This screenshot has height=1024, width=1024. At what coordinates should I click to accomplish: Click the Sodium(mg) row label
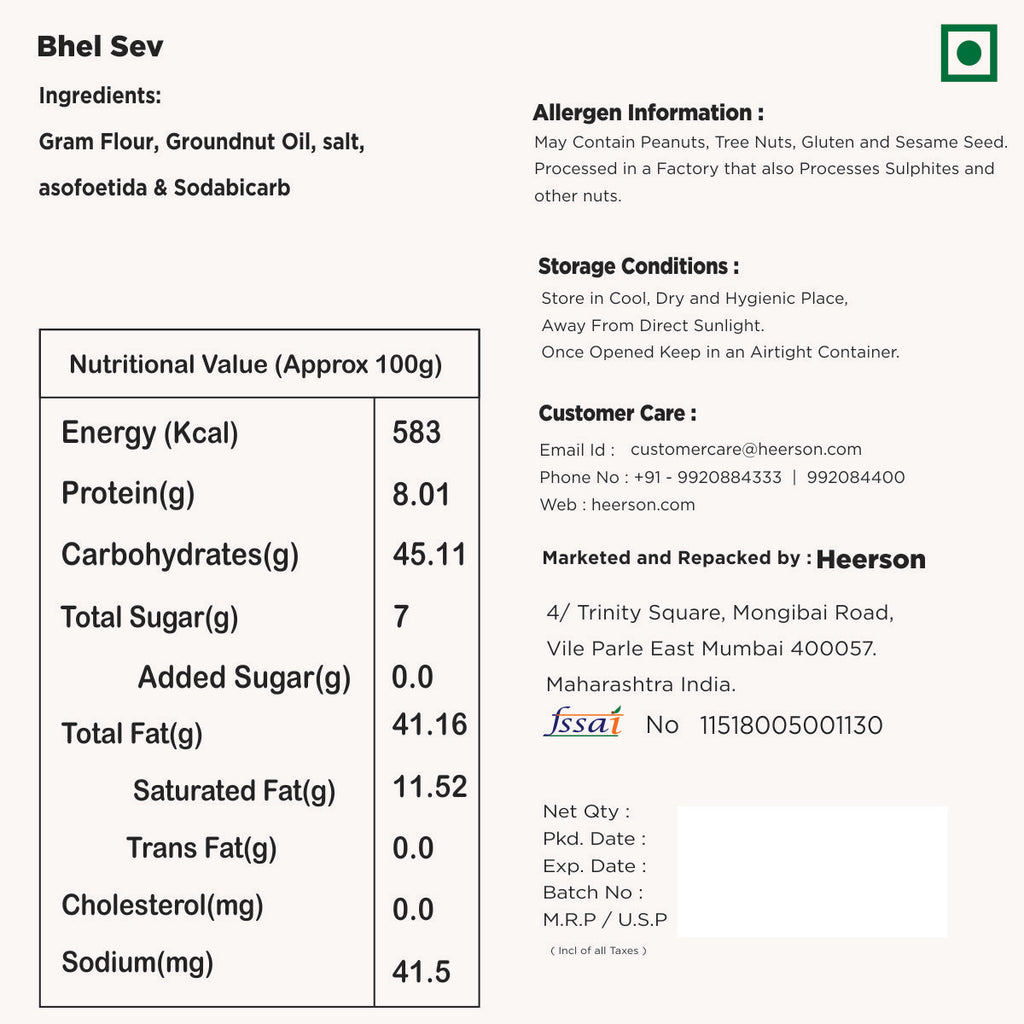(x=138, y=963)
